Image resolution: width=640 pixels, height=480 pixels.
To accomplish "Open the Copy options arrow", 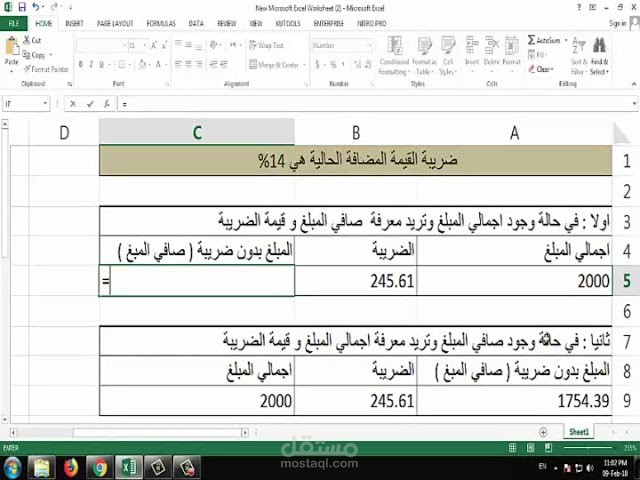I will [x=51, y=55].
